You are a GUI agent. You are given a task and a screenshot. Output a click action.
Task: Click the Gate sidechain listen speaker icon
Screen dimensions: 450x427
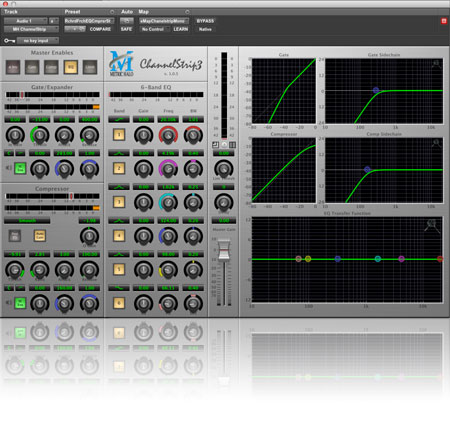[8, 167]
